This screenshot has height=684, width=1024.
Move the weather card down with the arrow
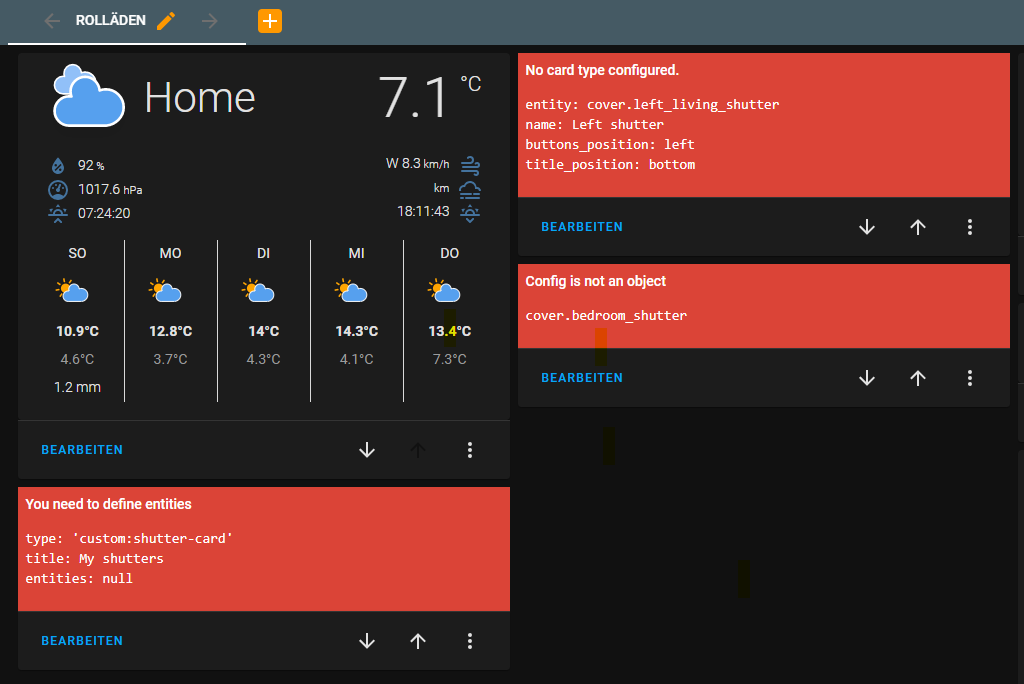pos(367,450)
